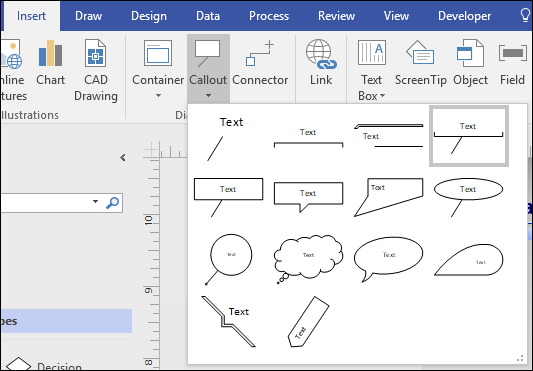The image size is (533, 371).
Task: Open the Review tab
Action: click(337, 16)
